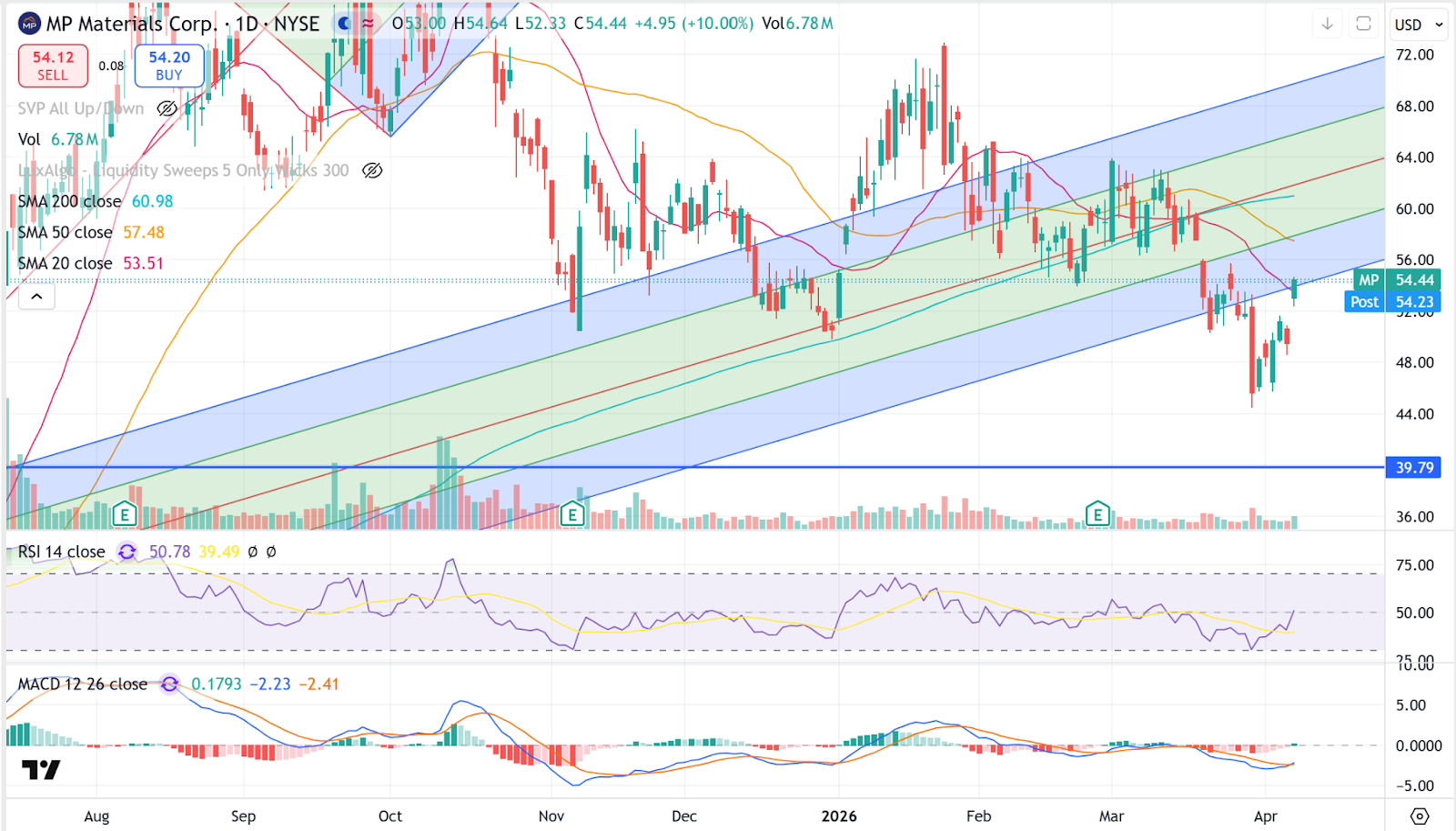Click the Oct label on time axis
This screenshot has width=1456, height=831.
pos(390,816)
